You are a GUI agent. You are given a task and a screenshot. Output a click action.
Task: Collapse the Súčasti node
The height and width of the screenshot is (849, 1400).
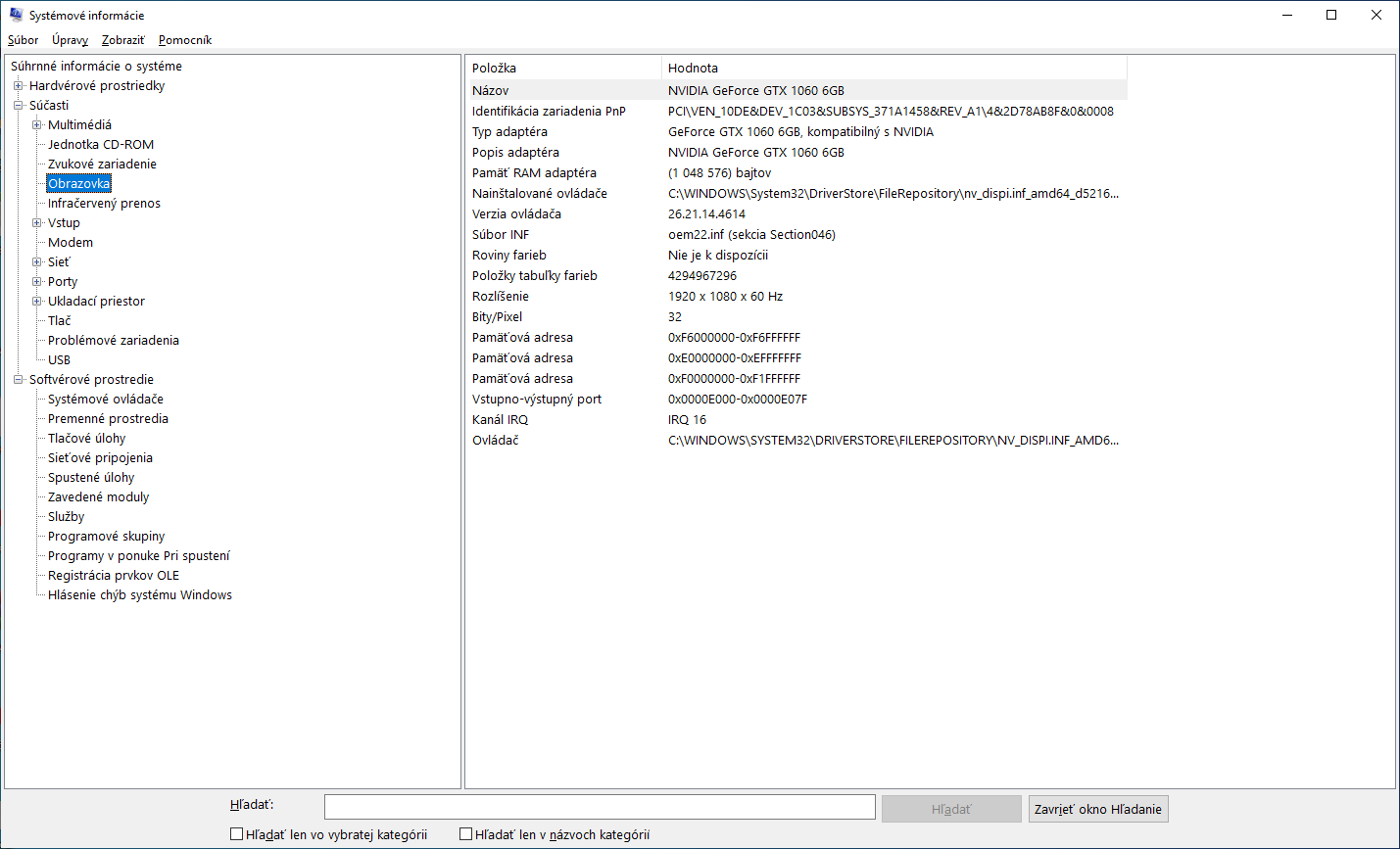[18, 105]
